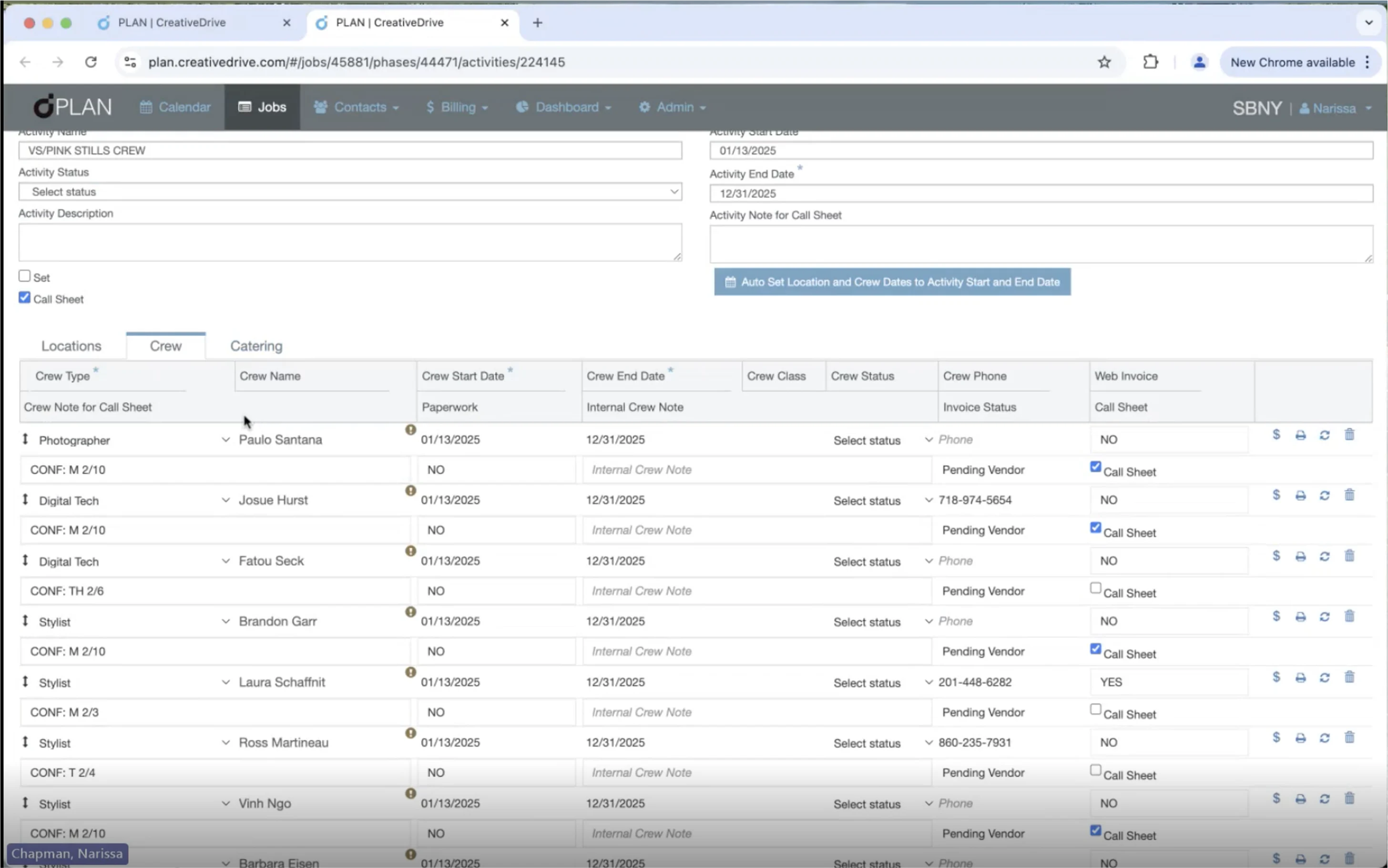
Task: Print Brandon Garr's crew row
Action: pyautogui.click(x=1301, y=616)
